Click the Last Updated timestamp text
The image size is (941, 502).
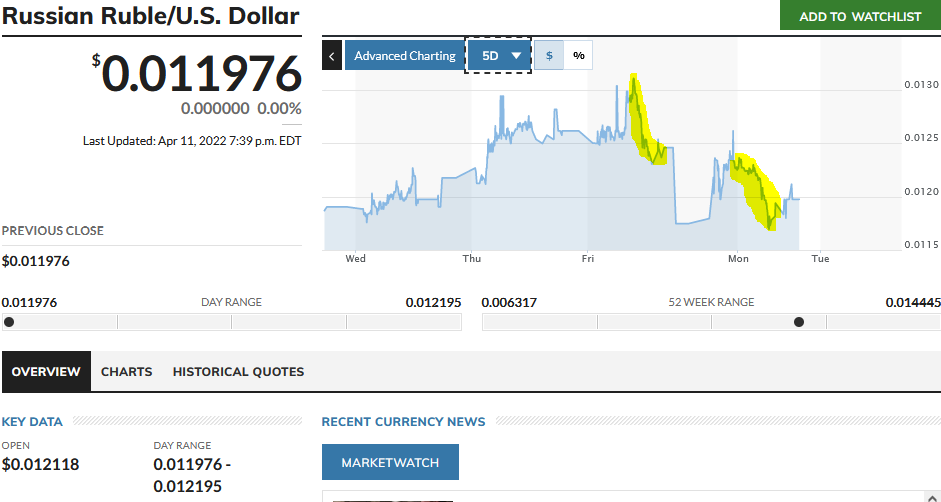tap(192, 141)
